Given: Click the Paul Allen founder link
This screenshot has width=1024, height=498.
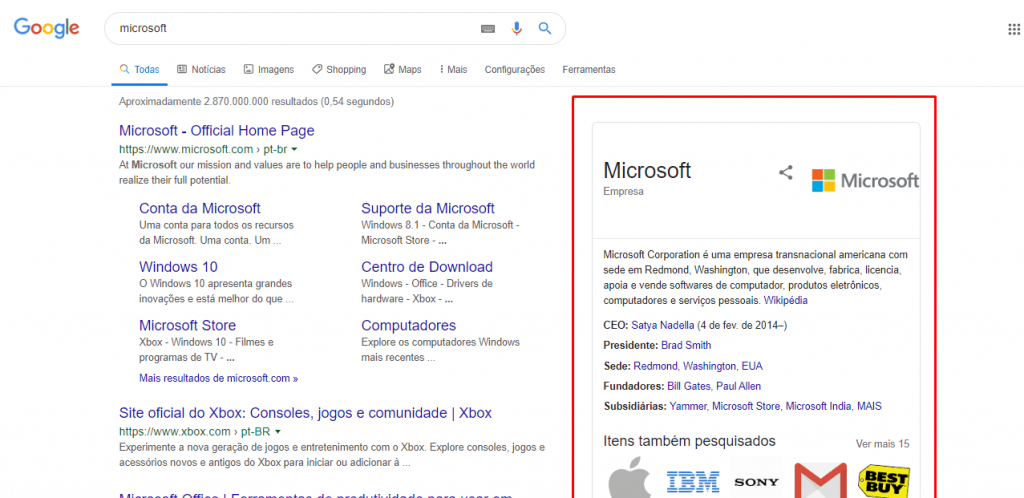Looking at the screenshot, I should pyautogui.click(x=739, y=386).
